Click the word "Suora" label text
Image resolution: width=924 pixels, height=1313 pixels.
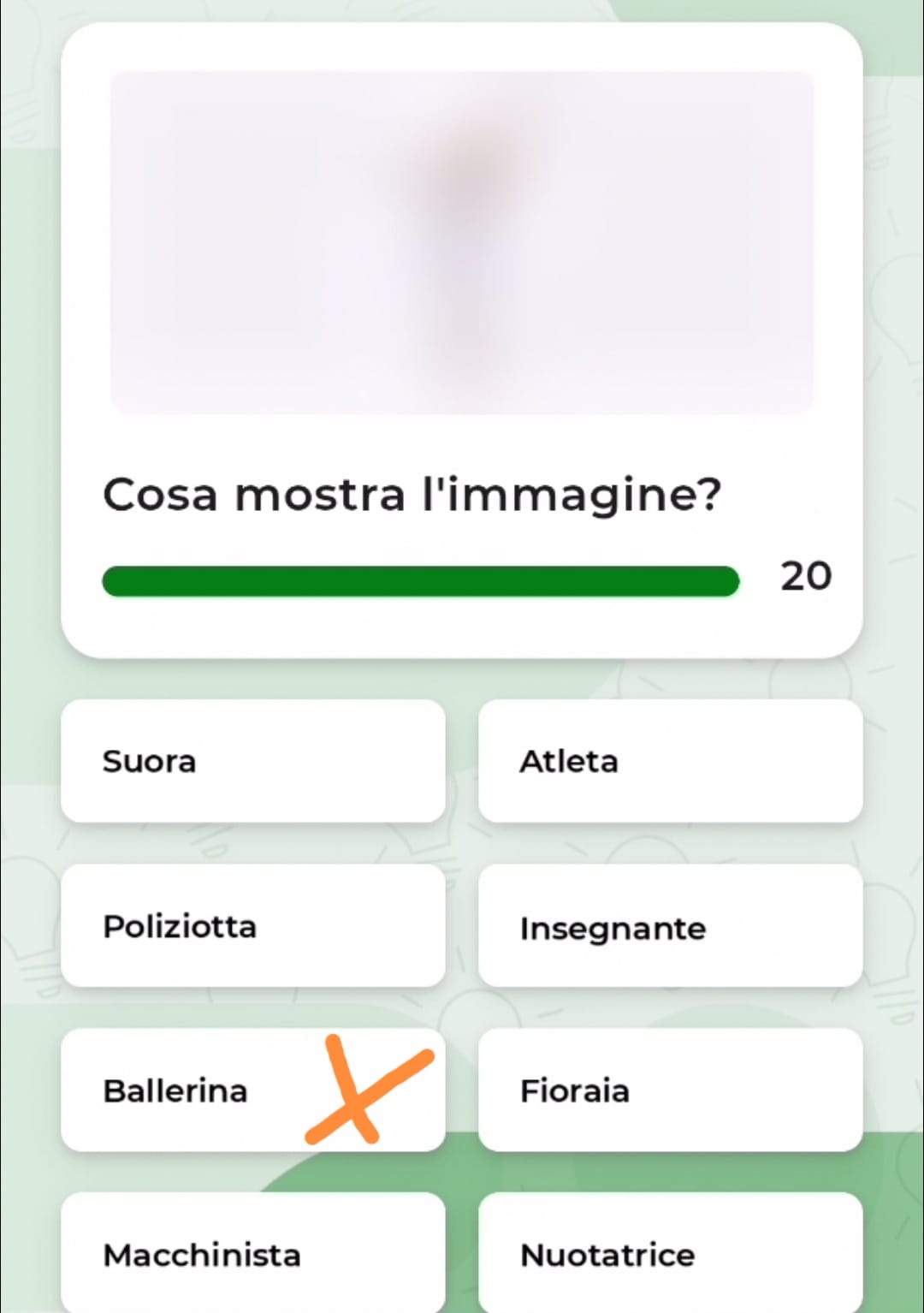(149, 761)
